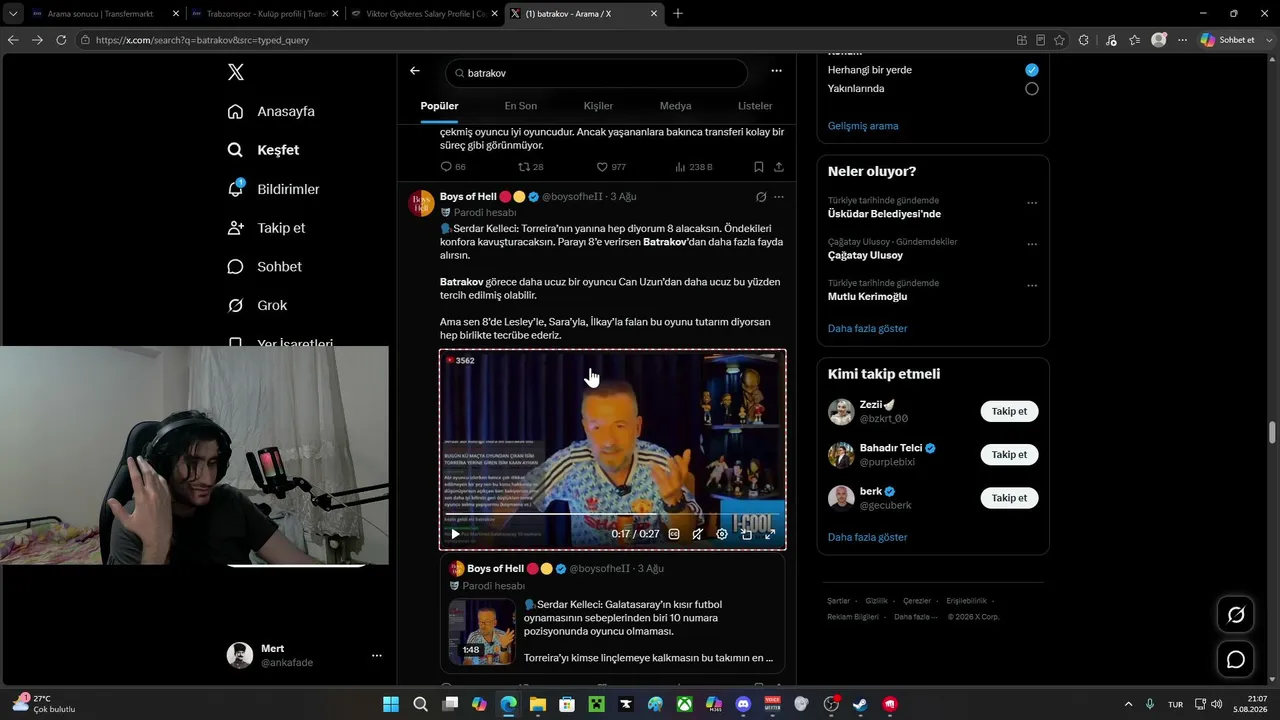Open Gelişmiş arama link
Image resolution: width=1280 pixels, height=720 pixels.
(x=863, y=126)
